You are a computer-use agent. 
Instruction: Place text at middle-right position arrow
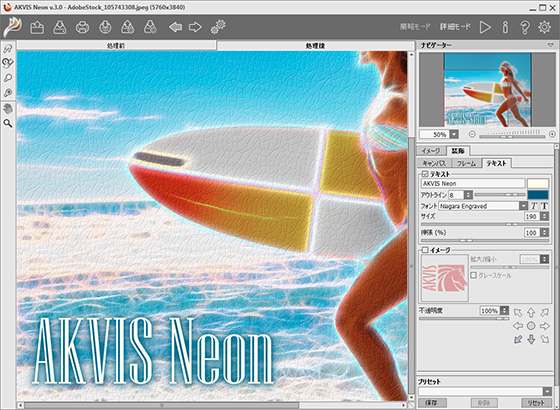click(x=544, y=326)
